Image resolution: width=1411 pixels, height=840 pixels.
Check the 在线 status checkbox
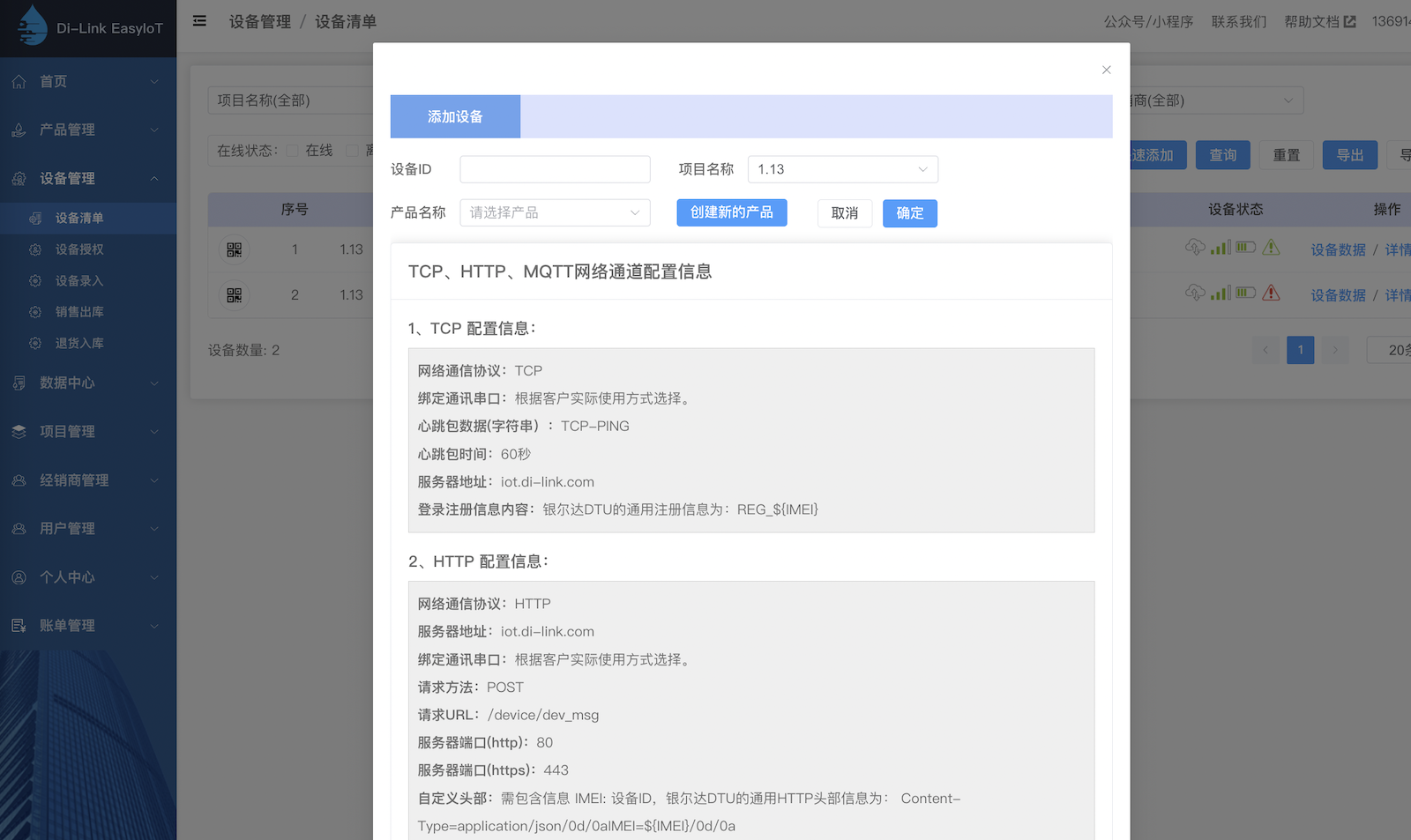click(x=293, y=151)
